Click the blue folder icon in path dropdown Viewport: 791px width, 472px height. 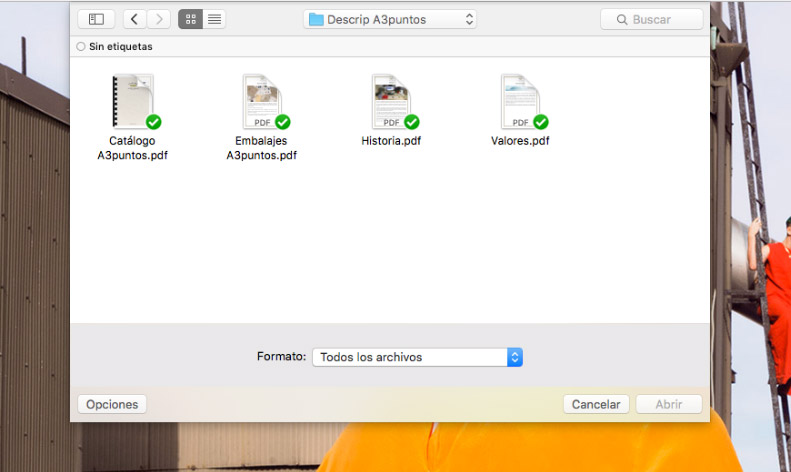tap(316, 20)
